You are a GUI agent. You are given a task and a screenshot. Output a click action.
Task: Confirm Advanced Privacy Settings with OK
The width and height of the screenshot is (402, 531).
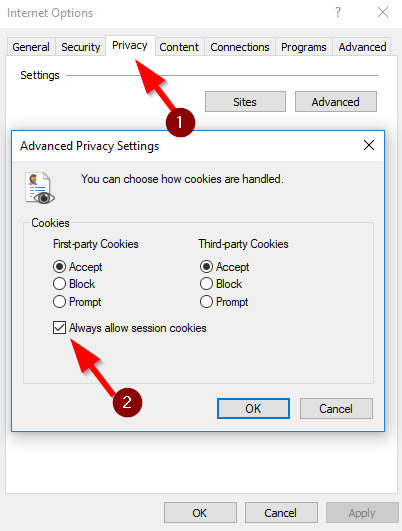[253, 408]
